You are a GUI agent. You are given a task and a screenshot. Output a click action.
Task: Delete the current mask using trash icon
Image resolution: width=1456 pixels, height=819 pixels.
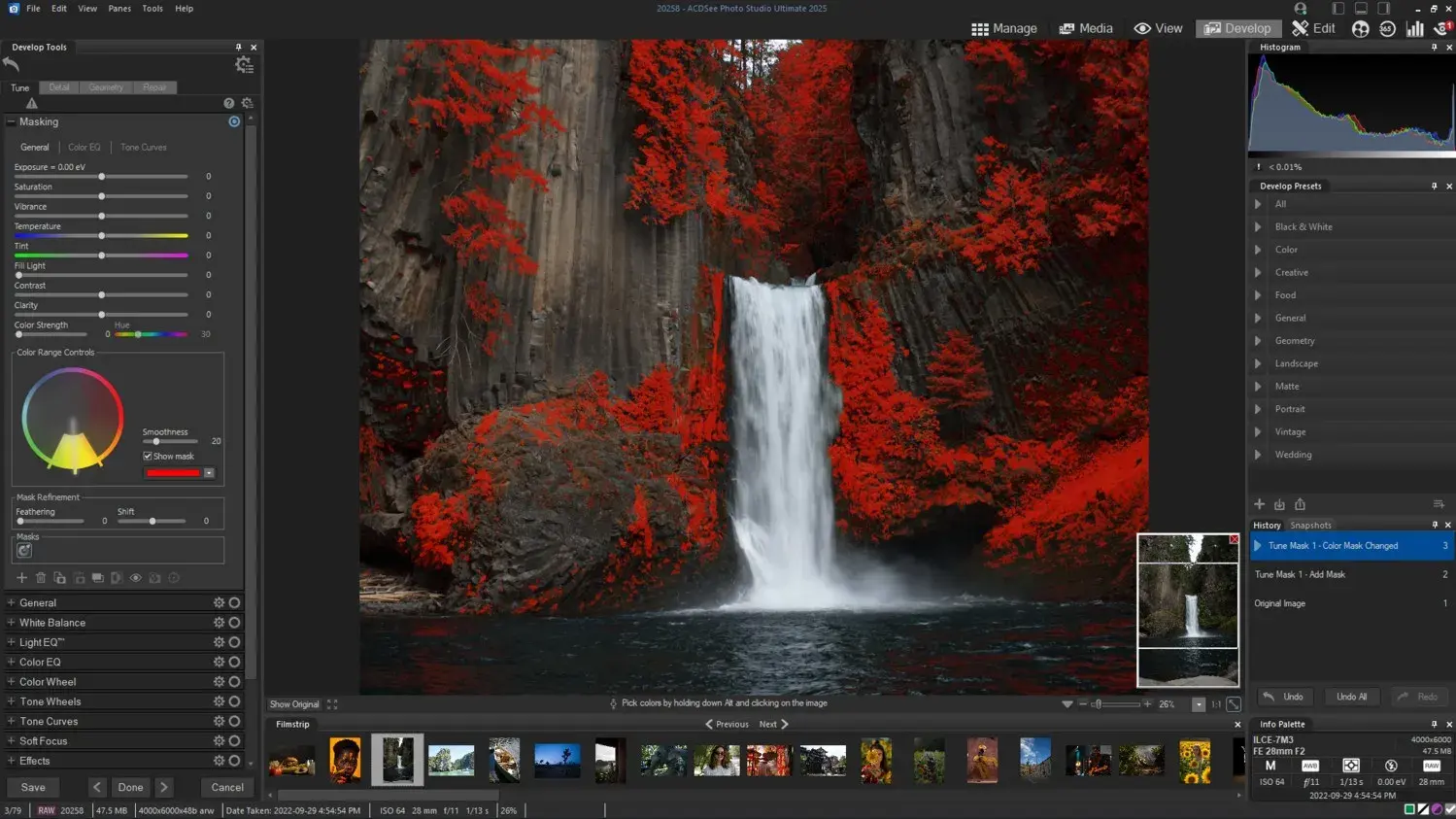(40, 577)
